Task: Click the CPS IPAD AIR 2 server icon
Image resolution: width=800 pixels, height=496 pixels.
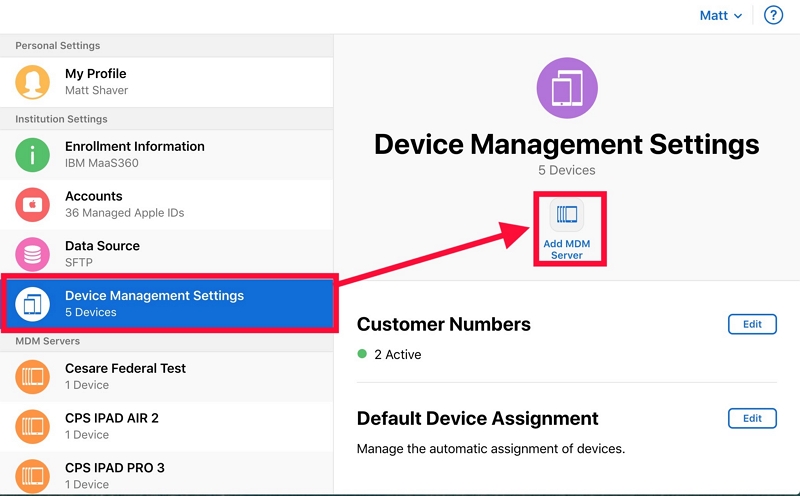Action: point(32,426)
